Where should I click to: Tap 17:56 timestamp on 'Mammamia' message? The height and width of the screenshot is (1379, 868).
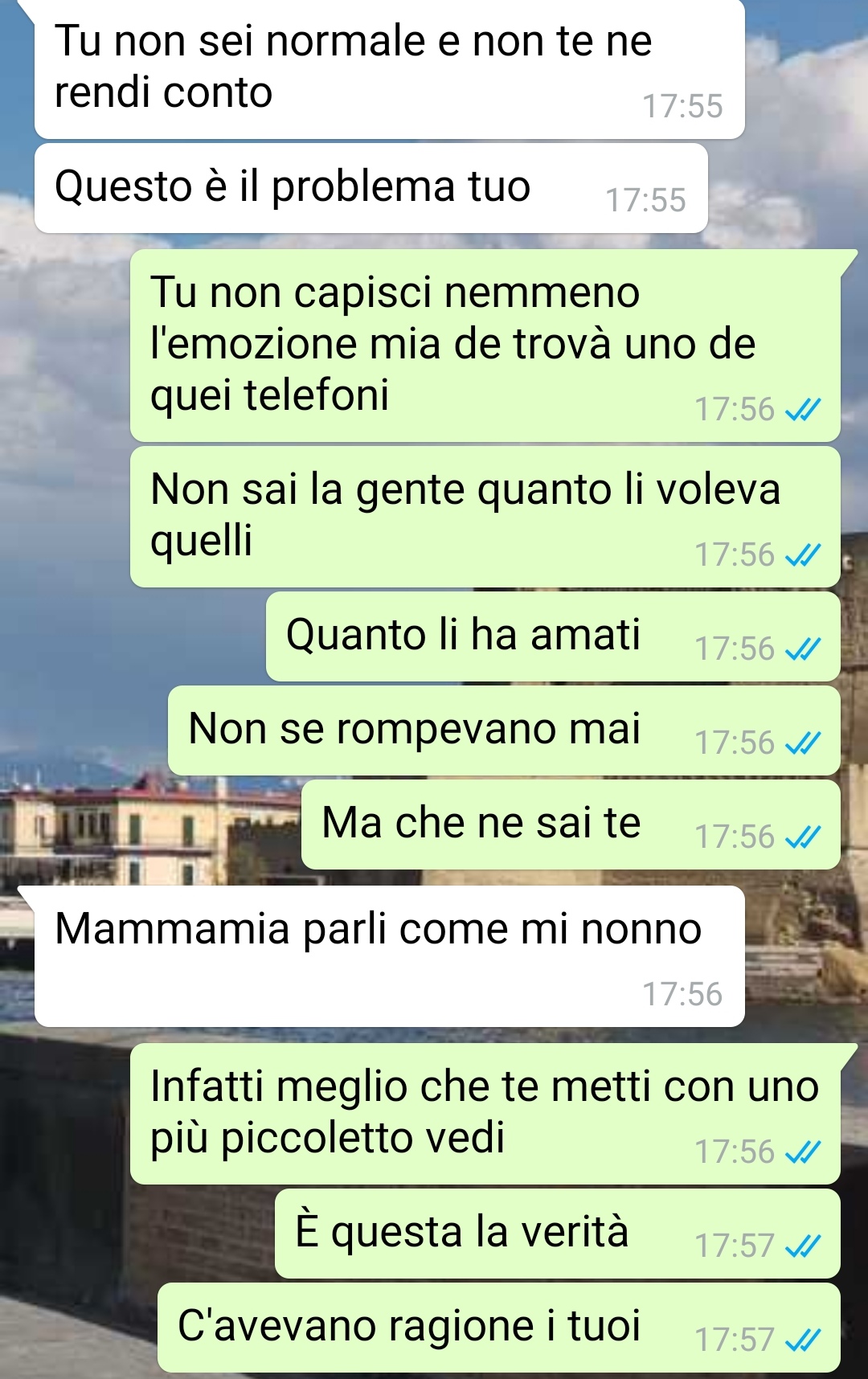[682, 995]
